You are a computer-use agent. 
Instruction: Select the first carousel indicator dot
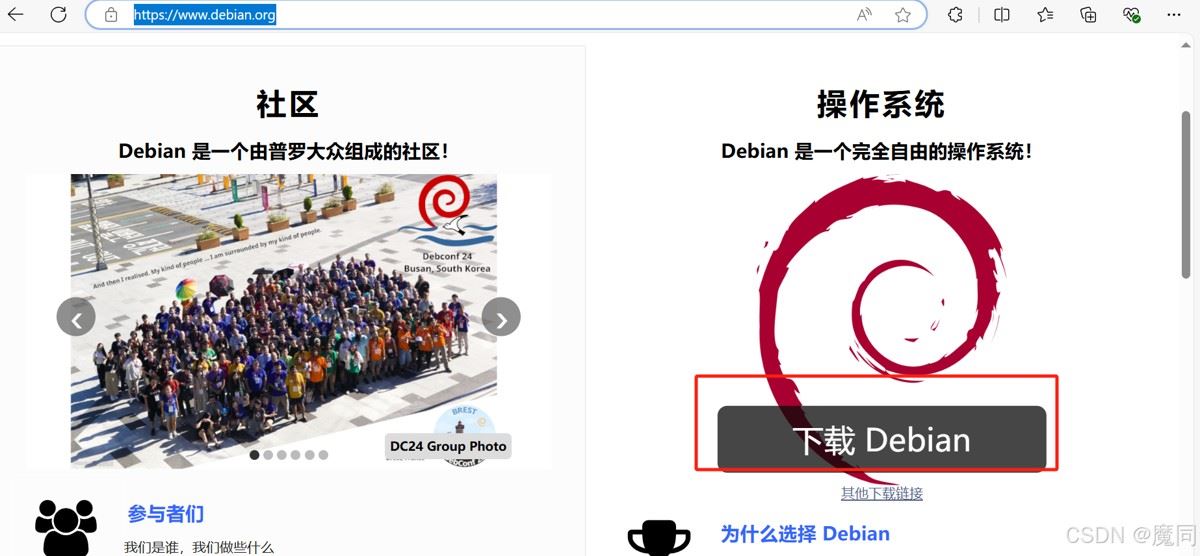tap(254, 455)
